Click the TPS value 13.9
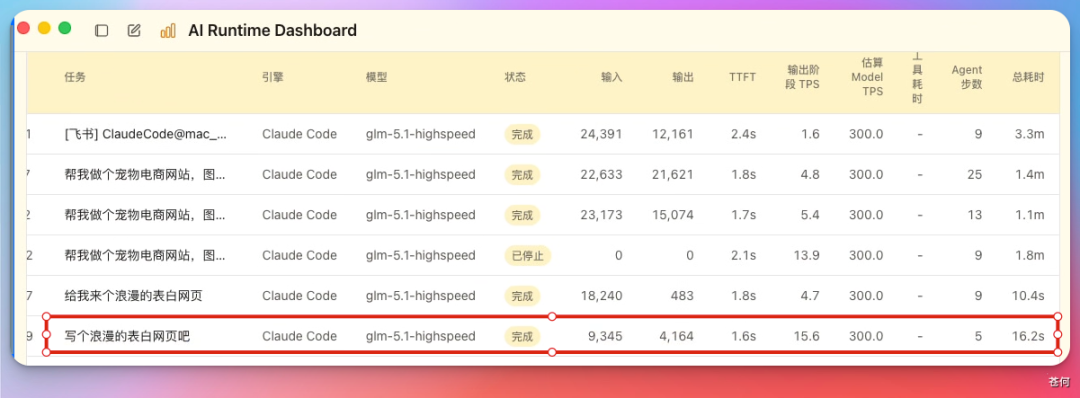 pos(806,255)
